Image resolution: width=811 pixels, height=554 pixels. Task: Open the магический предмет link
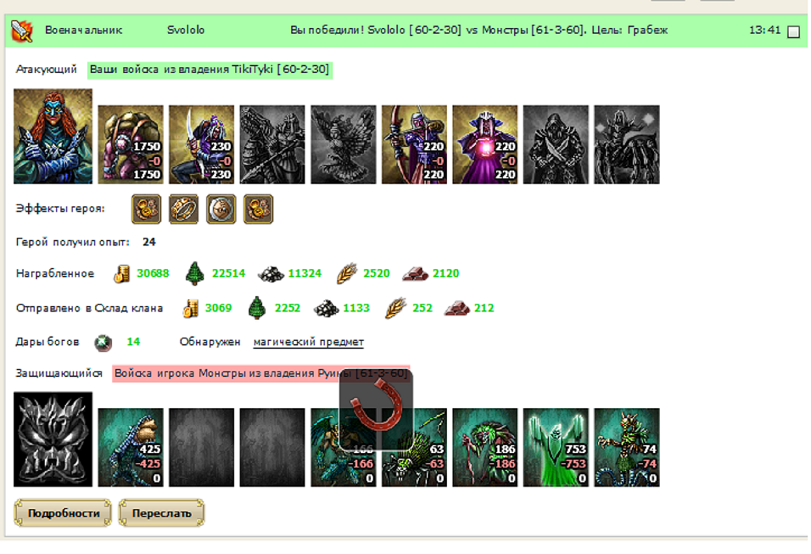pos(308,342)
